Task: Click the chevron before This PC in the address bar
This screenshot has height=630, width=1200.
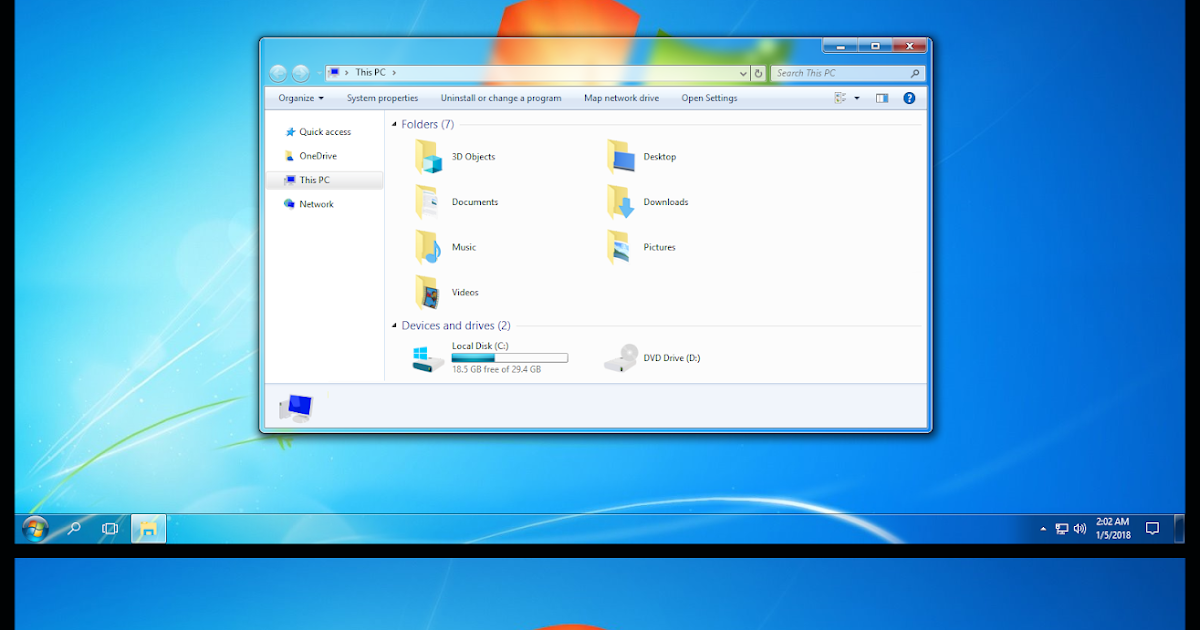Action: click(348, 73)
